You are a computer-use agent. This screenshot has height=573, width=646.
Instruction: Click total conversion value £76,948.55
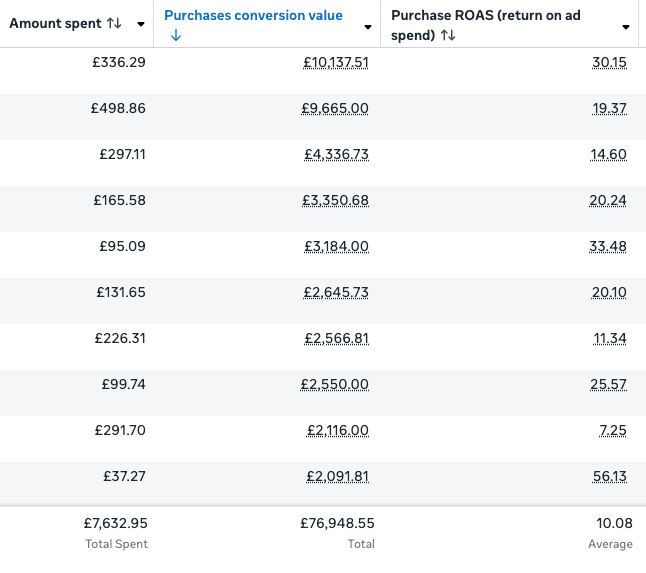pos(337,522)
